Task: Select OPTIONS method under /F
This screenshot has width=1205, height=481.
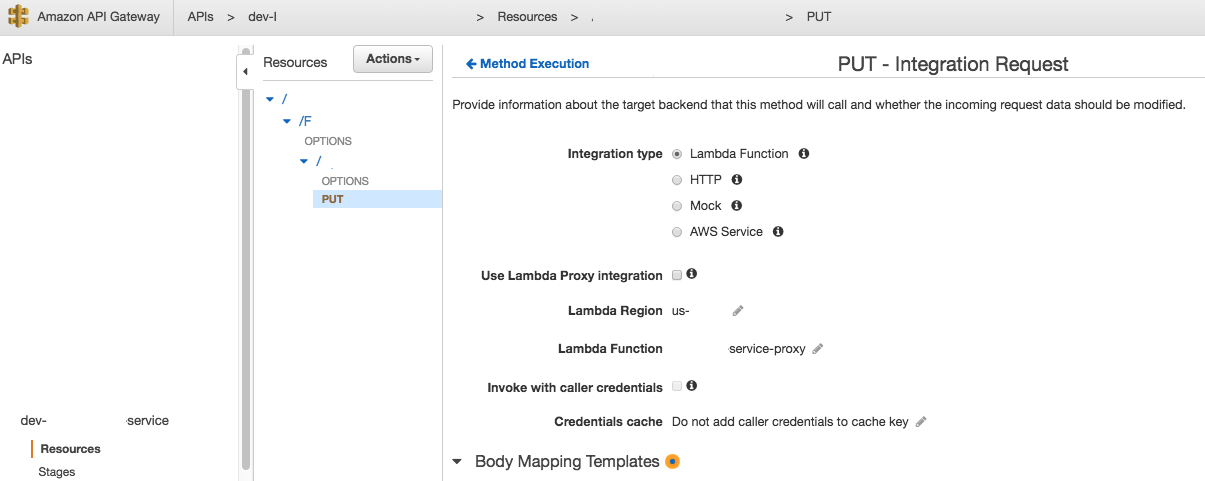Action: [328, 141]
